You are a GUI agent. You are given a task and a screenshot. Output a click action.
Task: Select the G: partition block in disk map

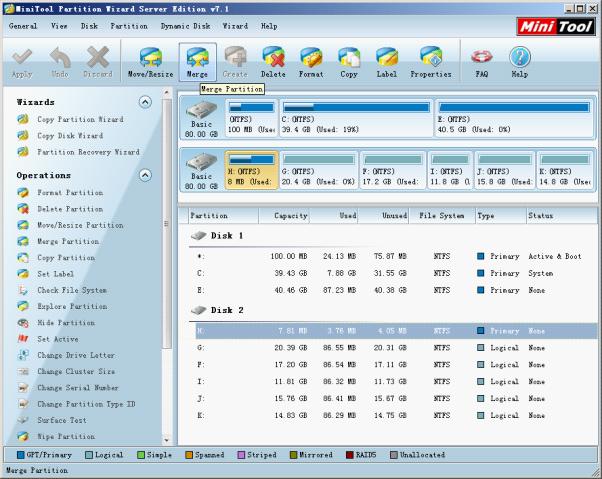point(319,170)
